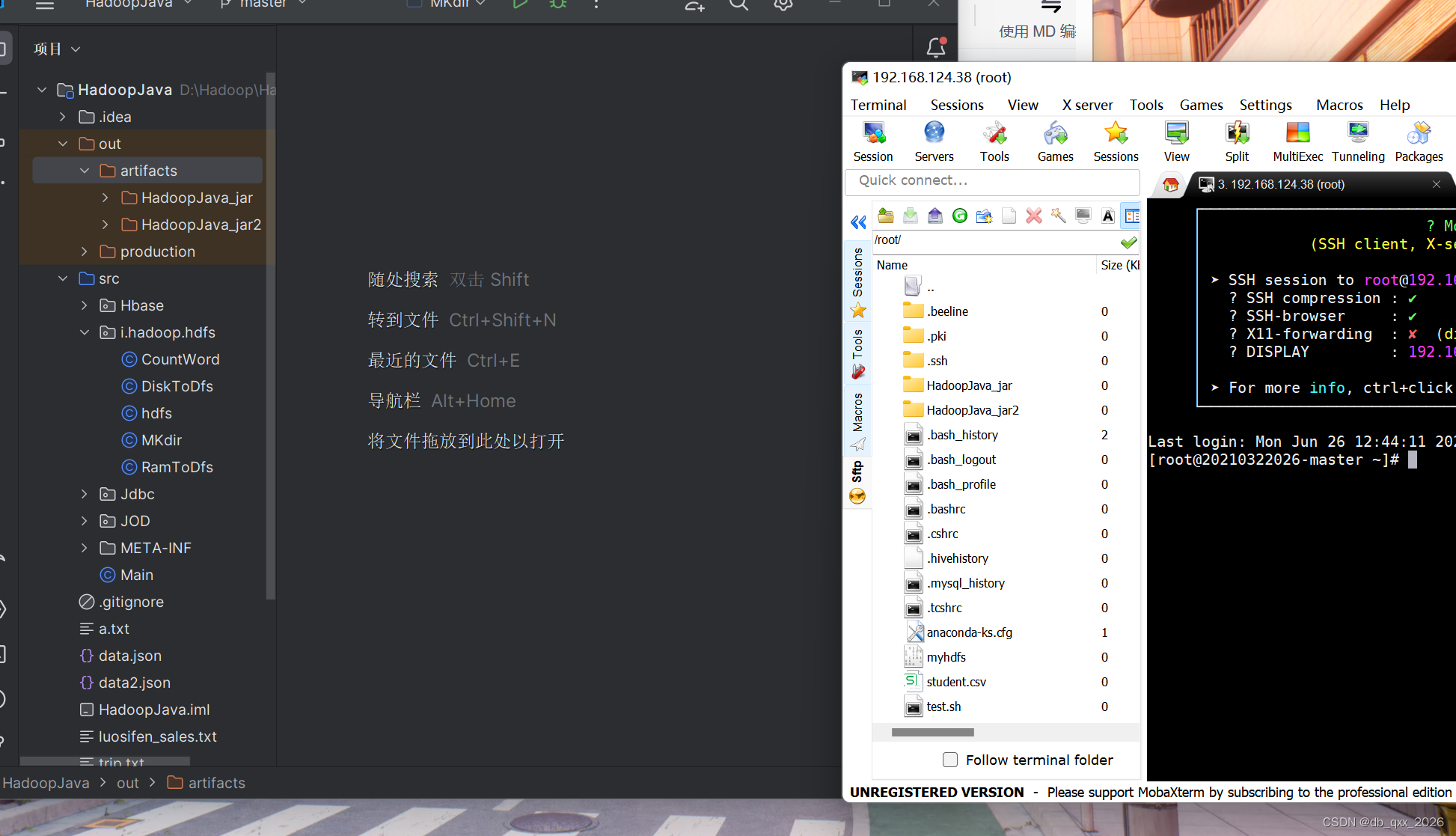Click the red delete file icon

1033,216
